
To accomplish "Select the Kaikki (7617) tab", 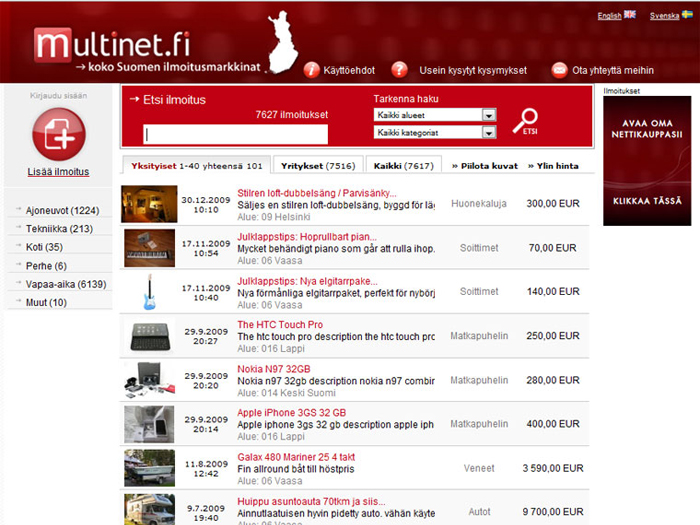I will click(404, 166).
